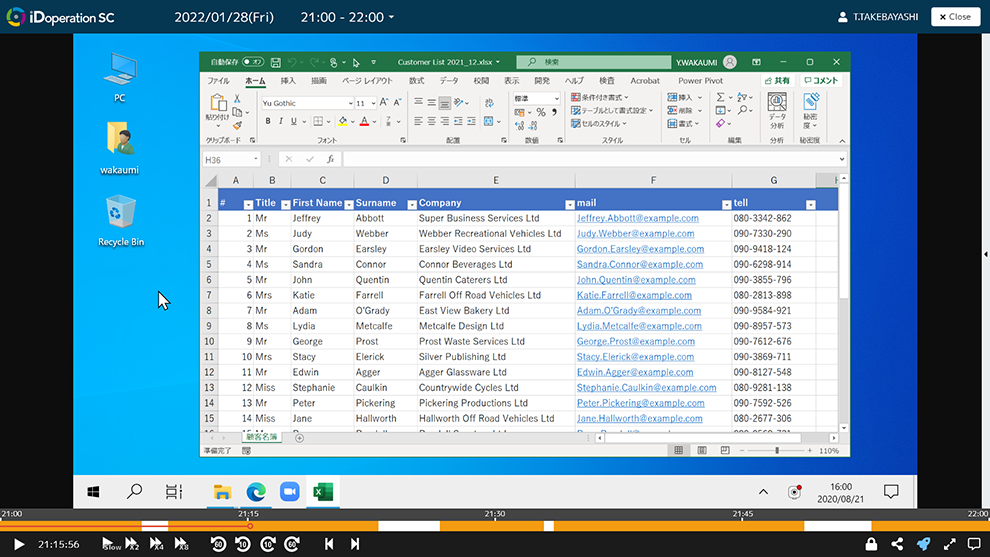Jump to the 21:30 mark on timeline
990x557 pixels.
pyautogui.click(x=494, y=514)
